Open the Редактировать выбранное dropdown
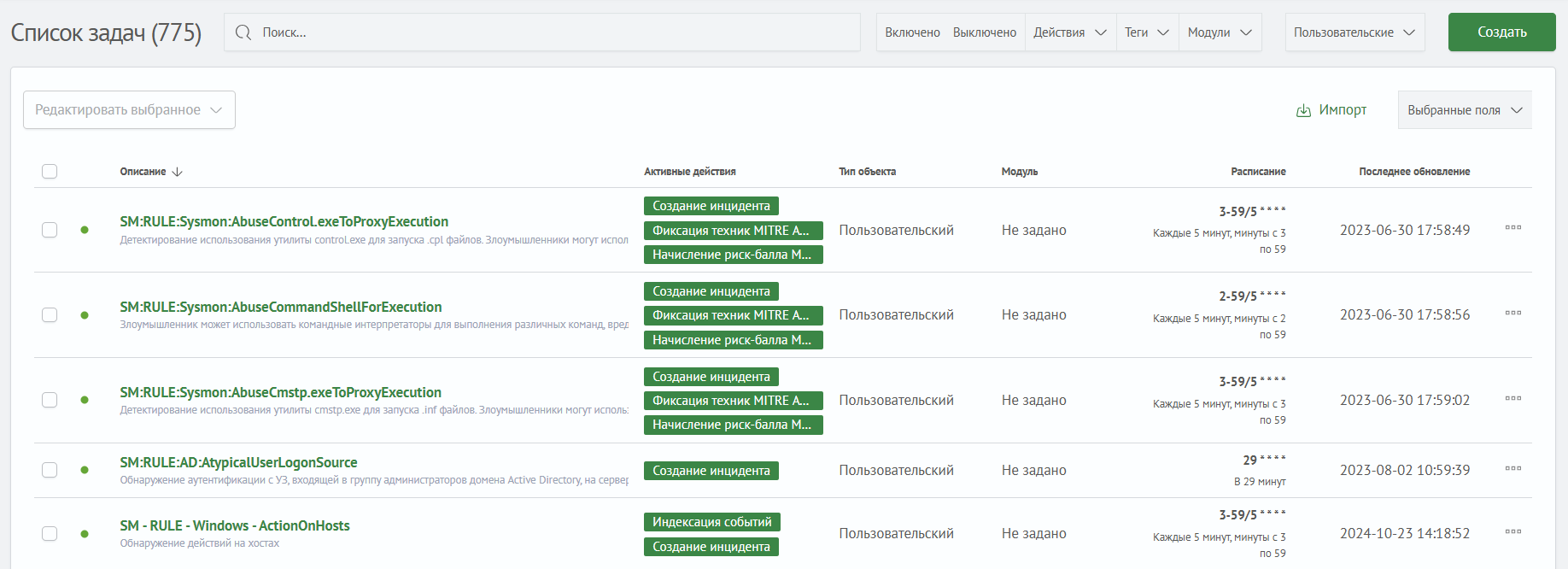The width and height of the screenshot is (1568, 569). coord(129,110)
